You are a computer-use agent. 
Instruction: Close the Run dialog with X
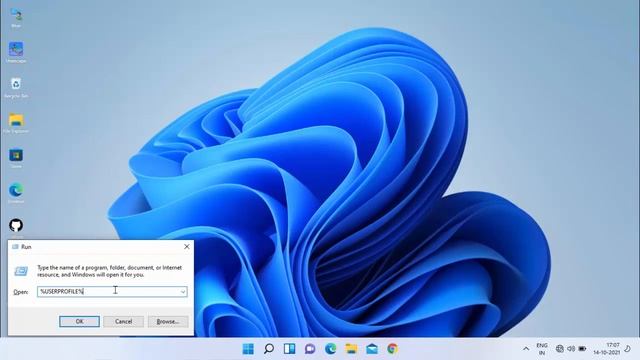[x=187, y=247]
